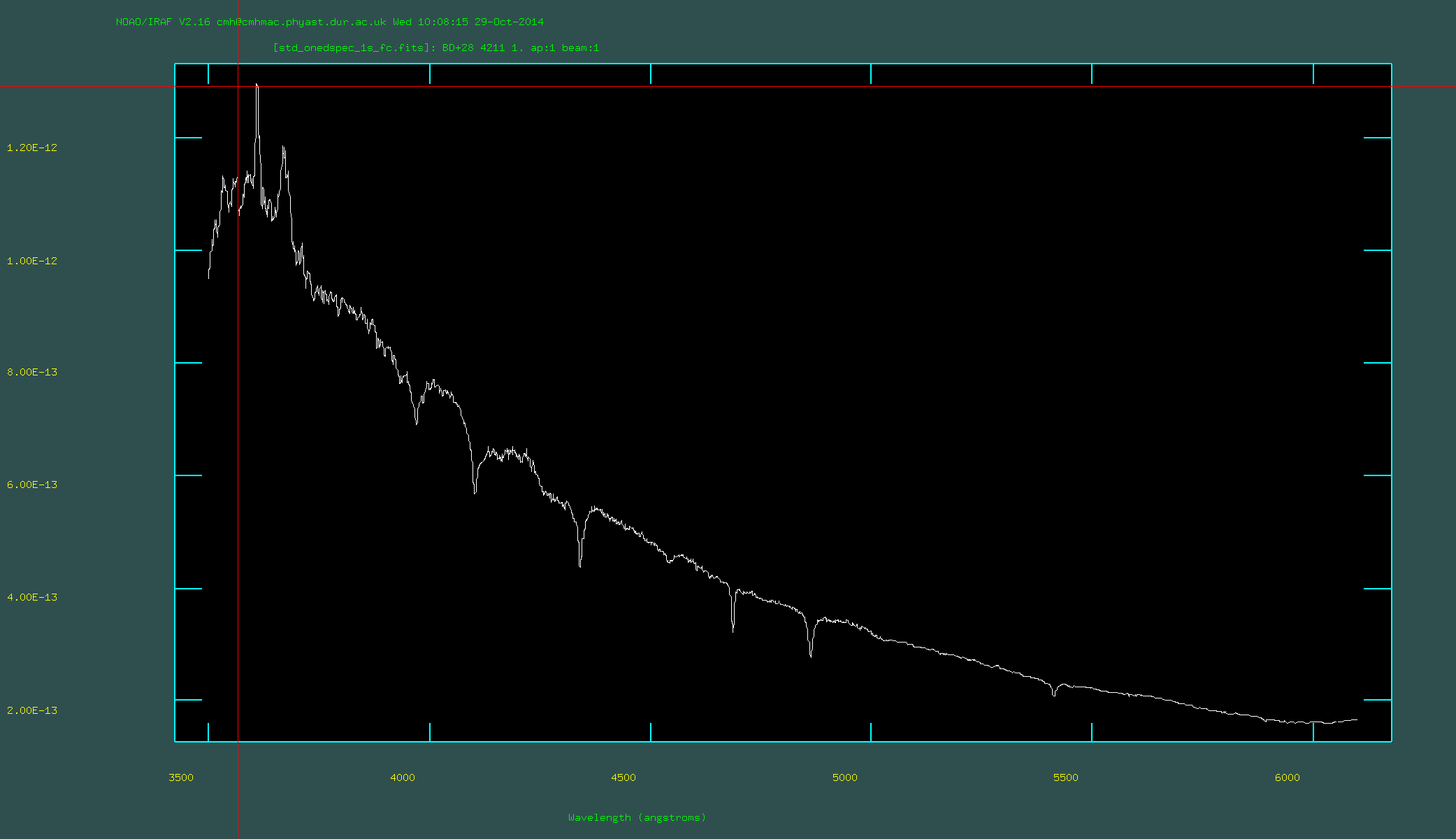Click the 5000 wavelength axis label
This screenshot has height=839, width=1456.
[x=844, y=777]
